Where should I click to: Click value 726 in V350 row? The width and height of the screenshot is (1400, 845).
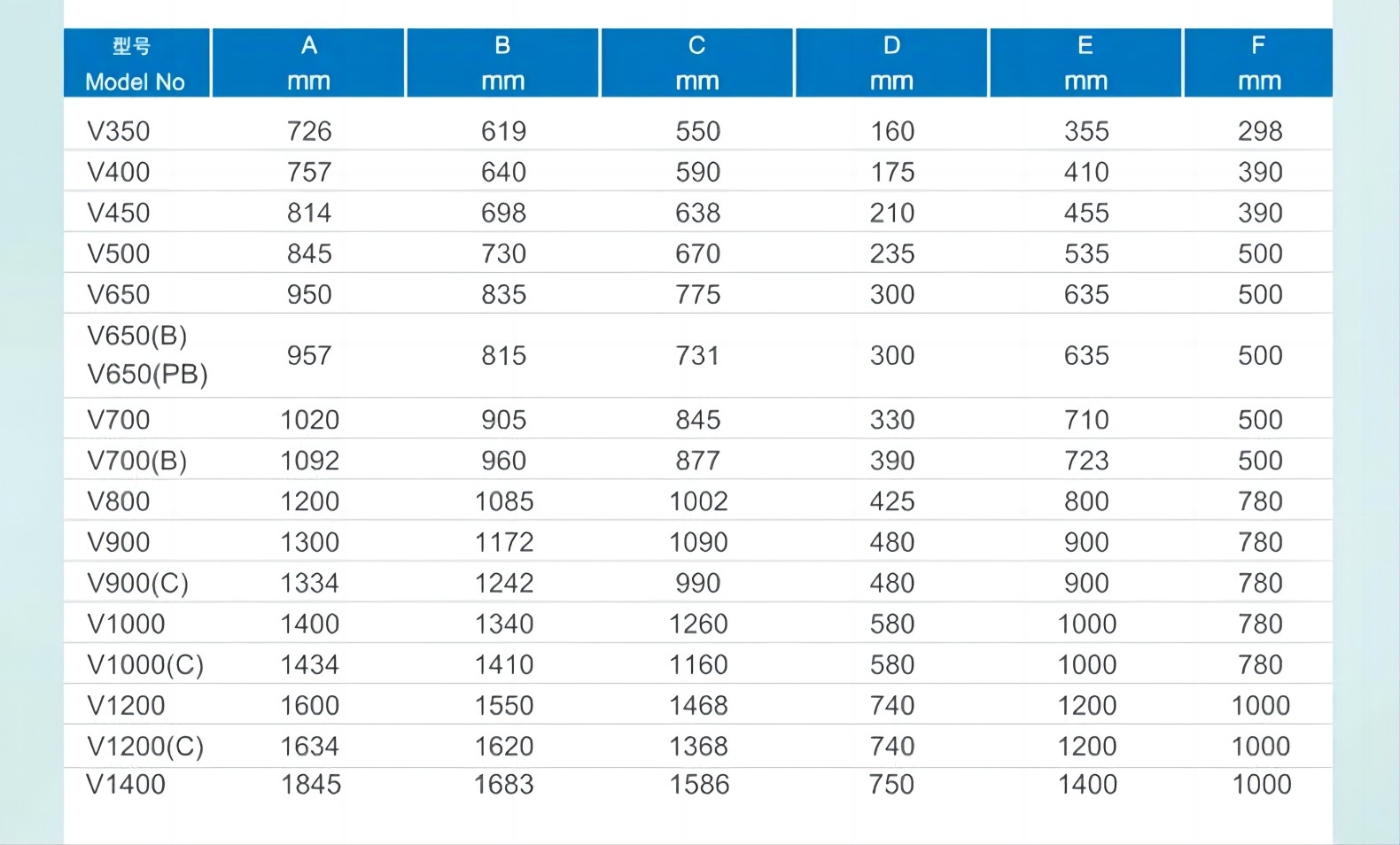309,131
